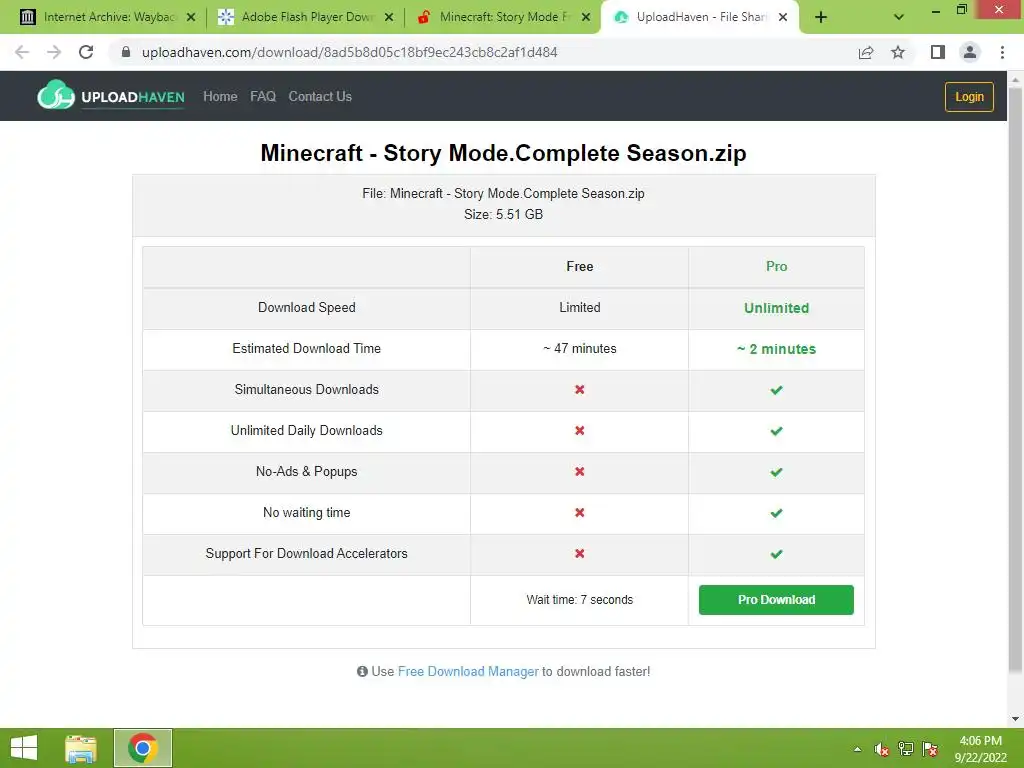Close the Minecraft Story Mode tab
The height and width of the screenshot is (768, 1024).
(586, 18)
